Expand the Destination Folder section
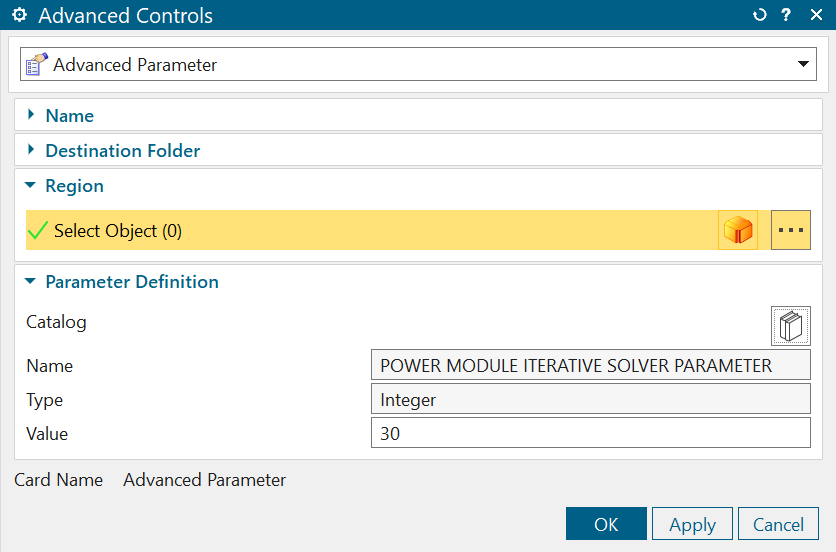This screenshot has height=552, width=836. tap(122, 151)
